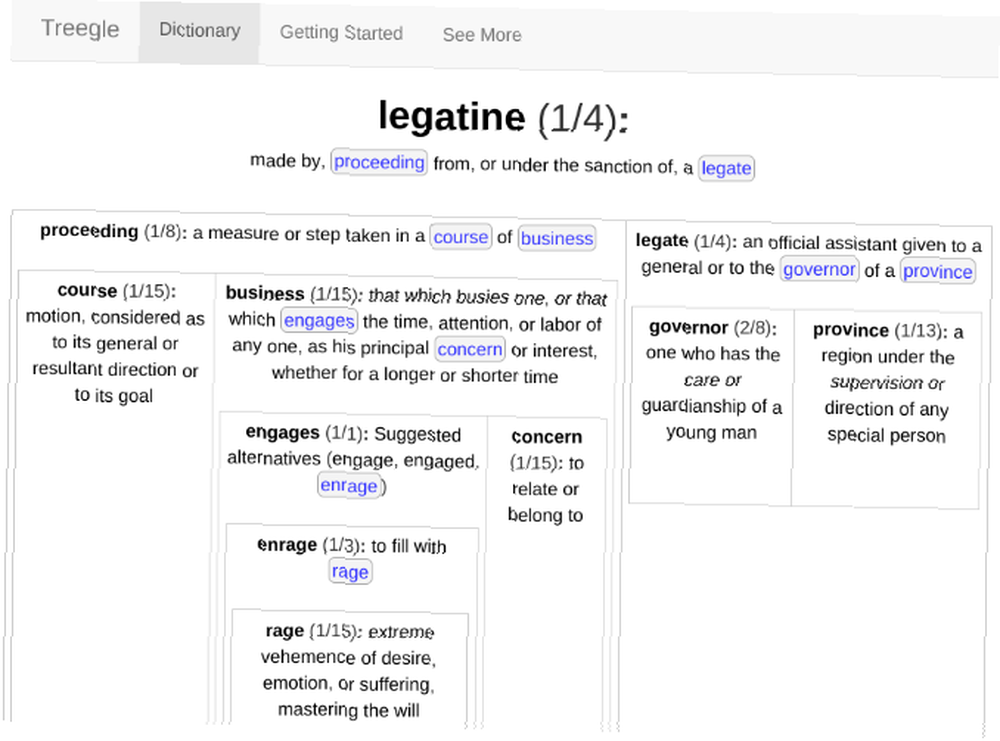This screenshot has width=1000, height=741.
Task: Click the text 'mastering the will'
Action: click(x=349, y=710)
